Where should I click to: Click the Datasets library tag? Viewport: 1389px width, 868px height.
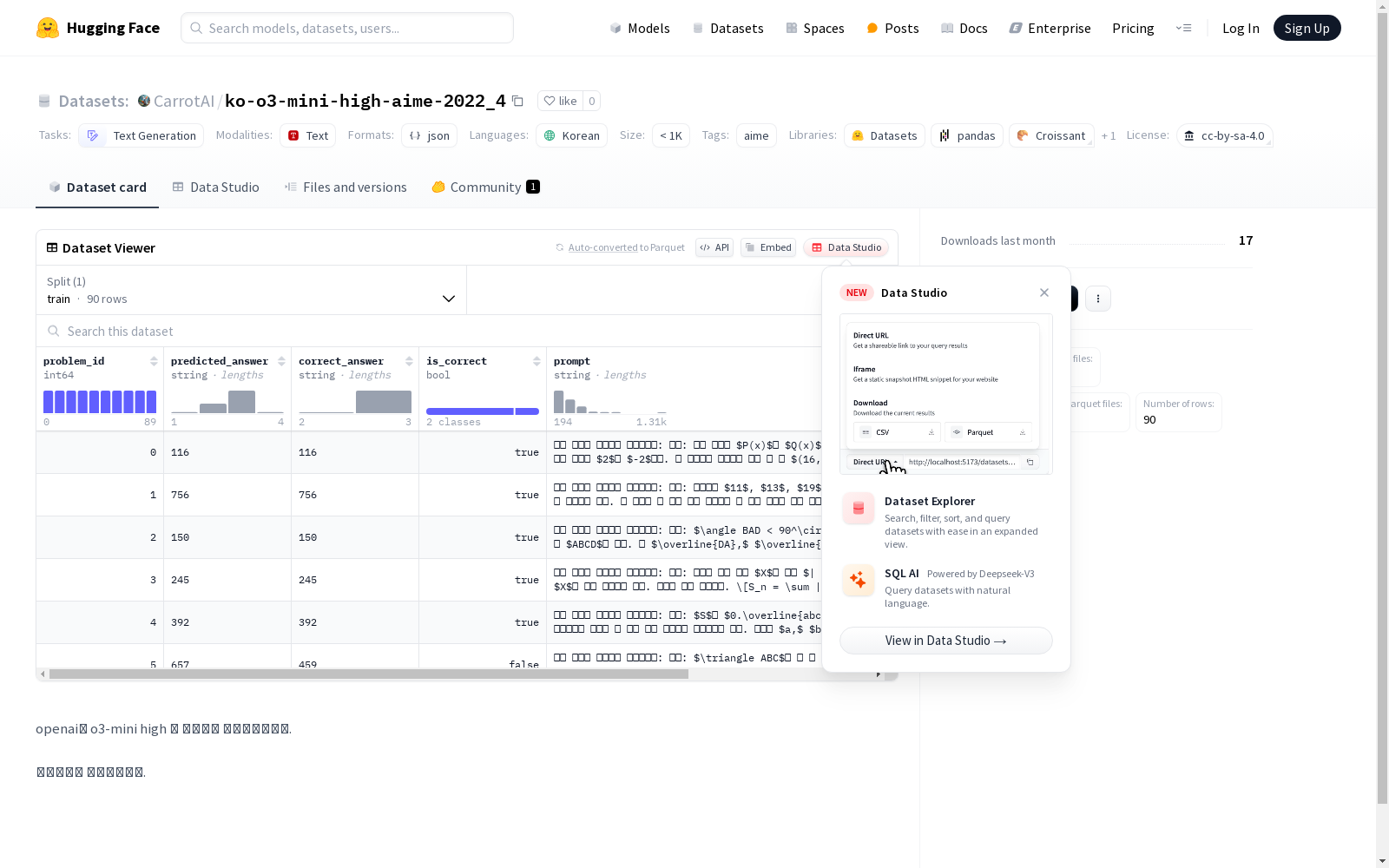885,135
